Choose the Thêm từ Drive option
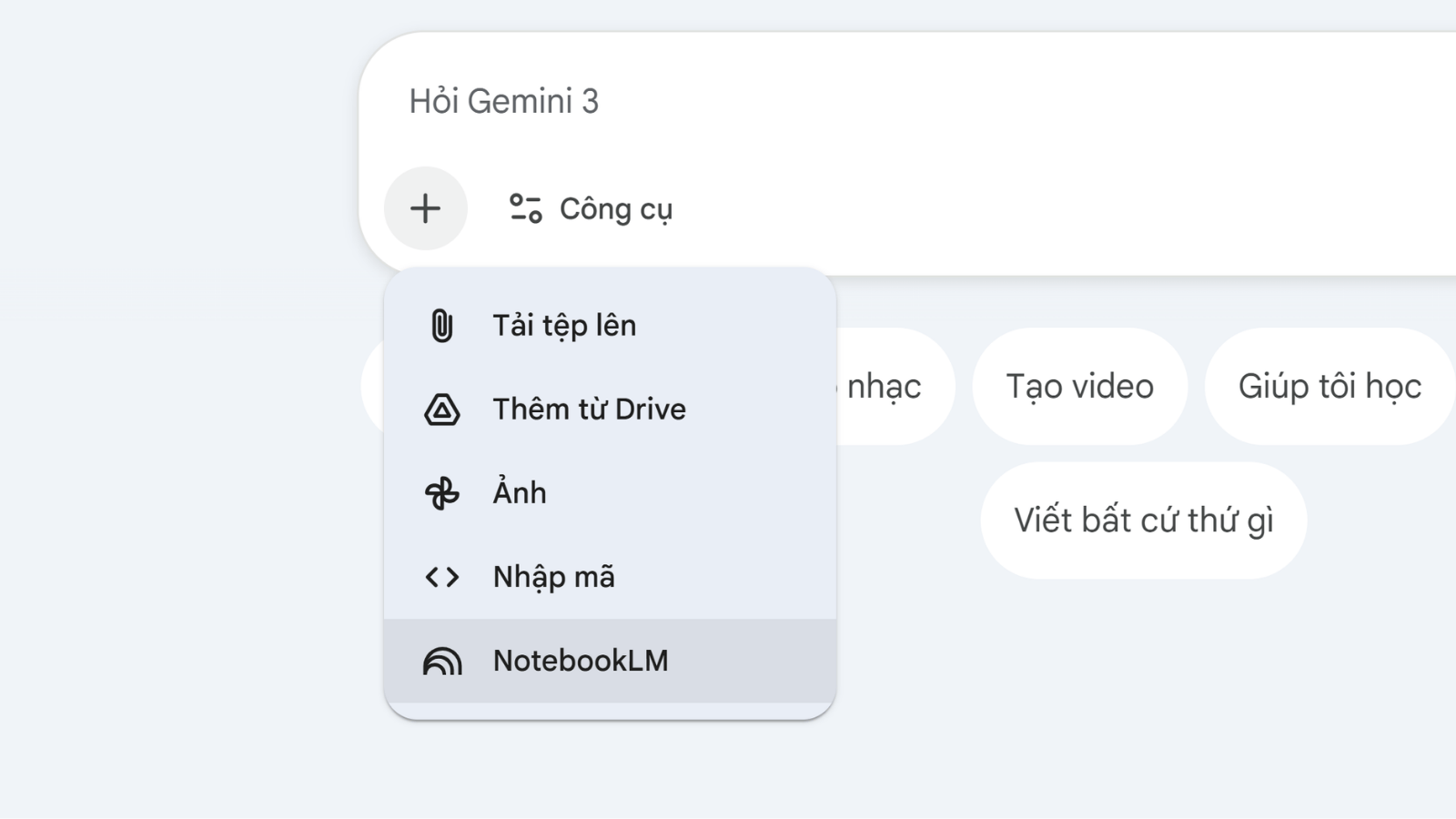 pos(589,409)
